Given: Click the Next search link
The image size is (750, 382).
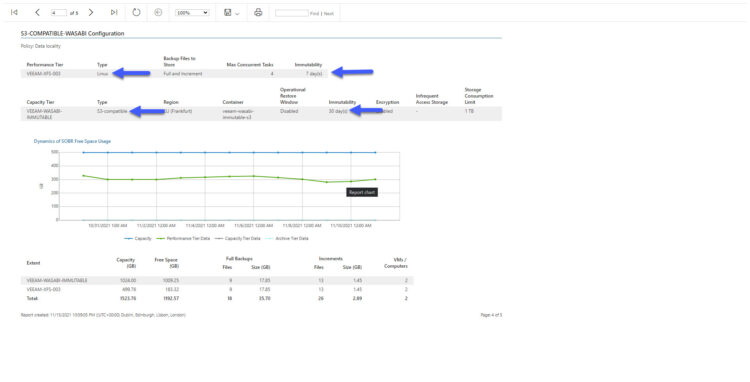Looking at the screenshot, I should click(329, 13).
